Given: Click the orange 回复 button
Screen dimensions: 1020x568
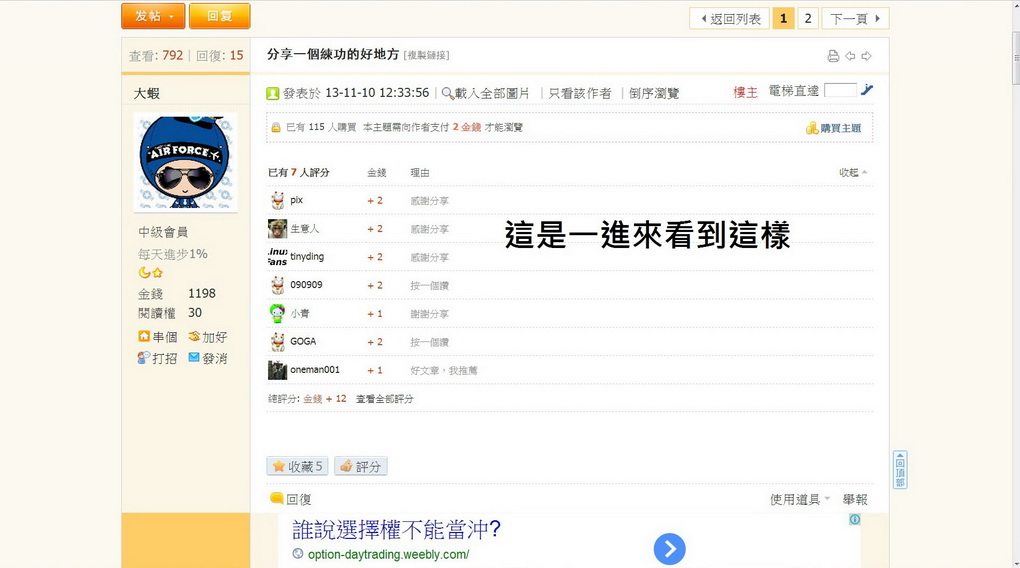Looking at the screenshot, I should tap(220, 16).
